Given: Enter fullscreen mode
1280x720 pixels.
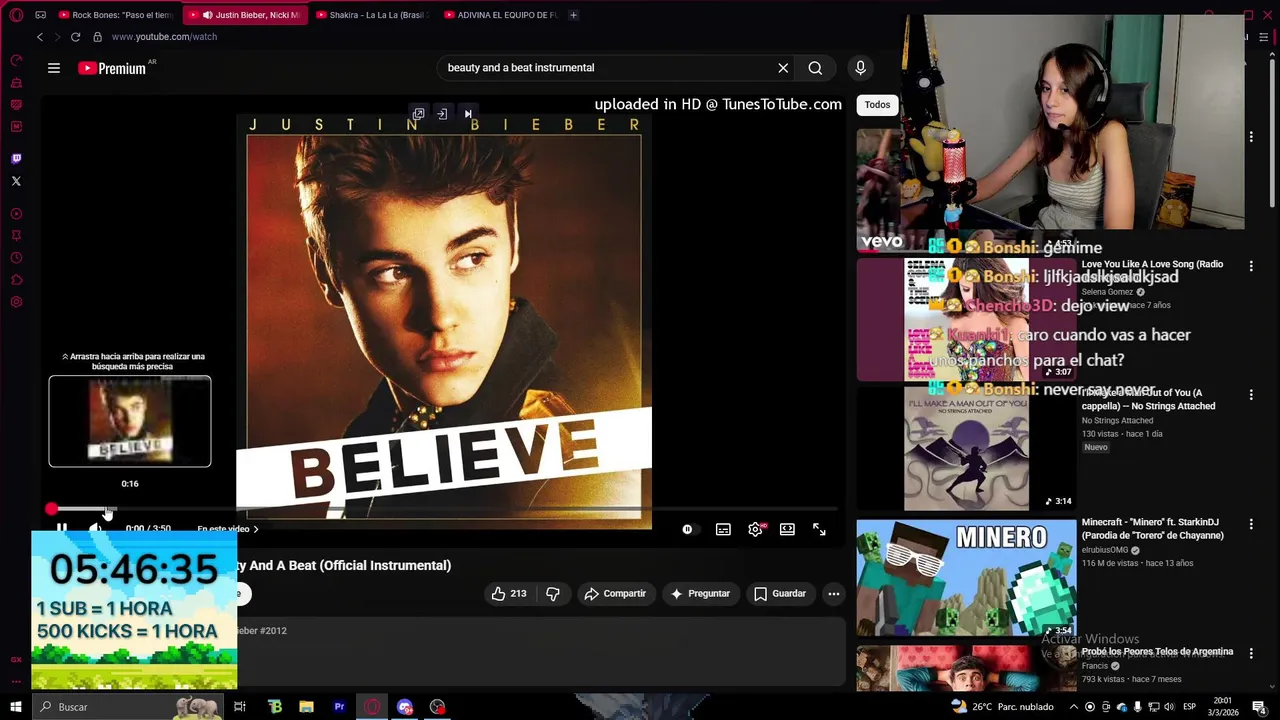Looking at the screenshot, I should 819,529.
